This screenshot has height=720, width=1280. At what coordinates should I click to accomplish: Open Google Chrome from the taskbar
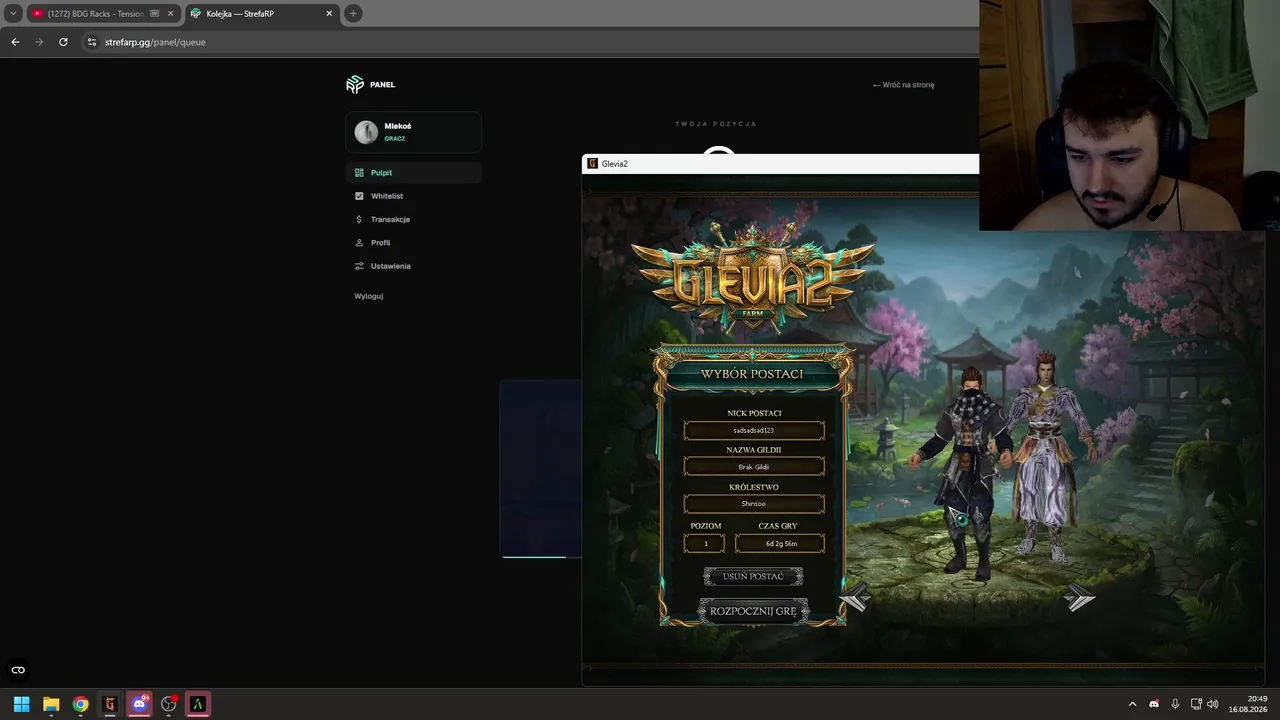click(80, 704)
